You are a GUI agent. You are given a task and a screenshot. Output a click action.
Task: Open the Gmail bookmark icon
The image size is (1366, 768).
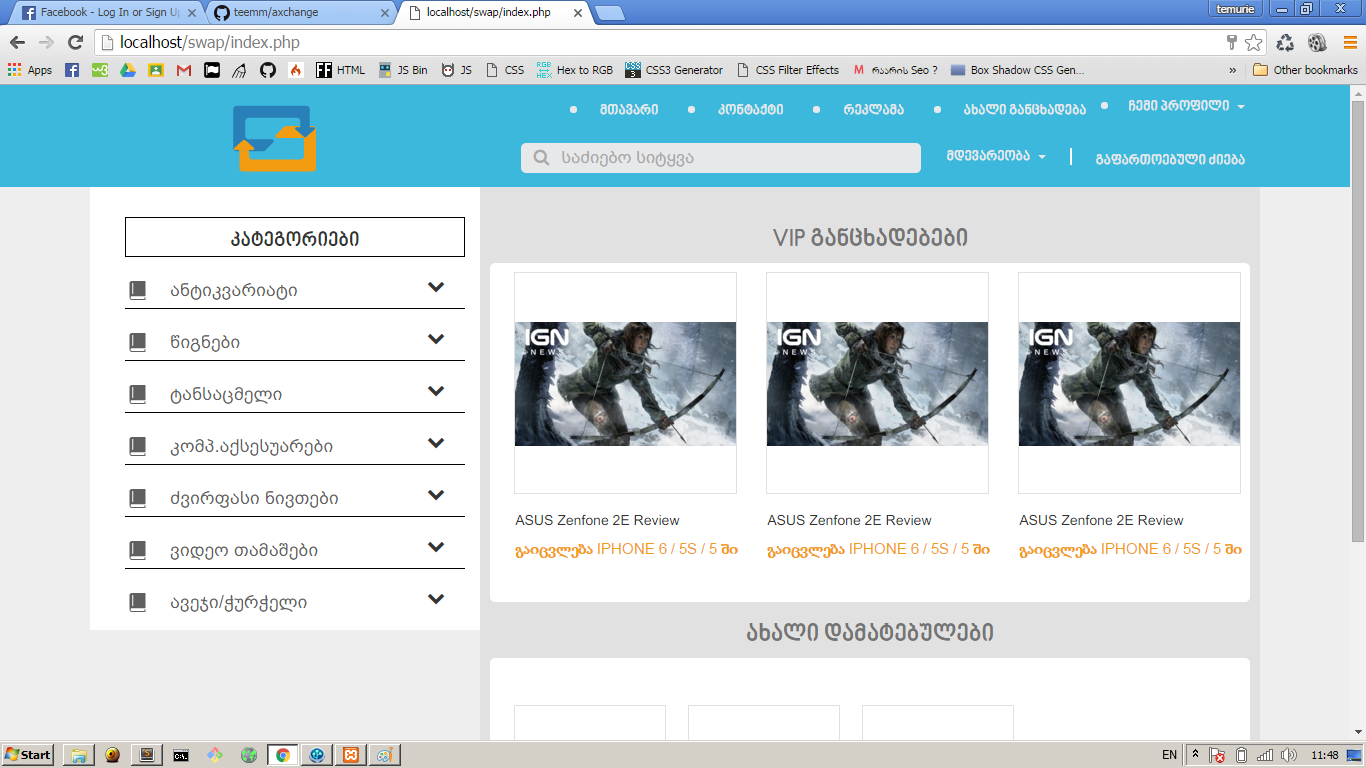click(184, 70)
